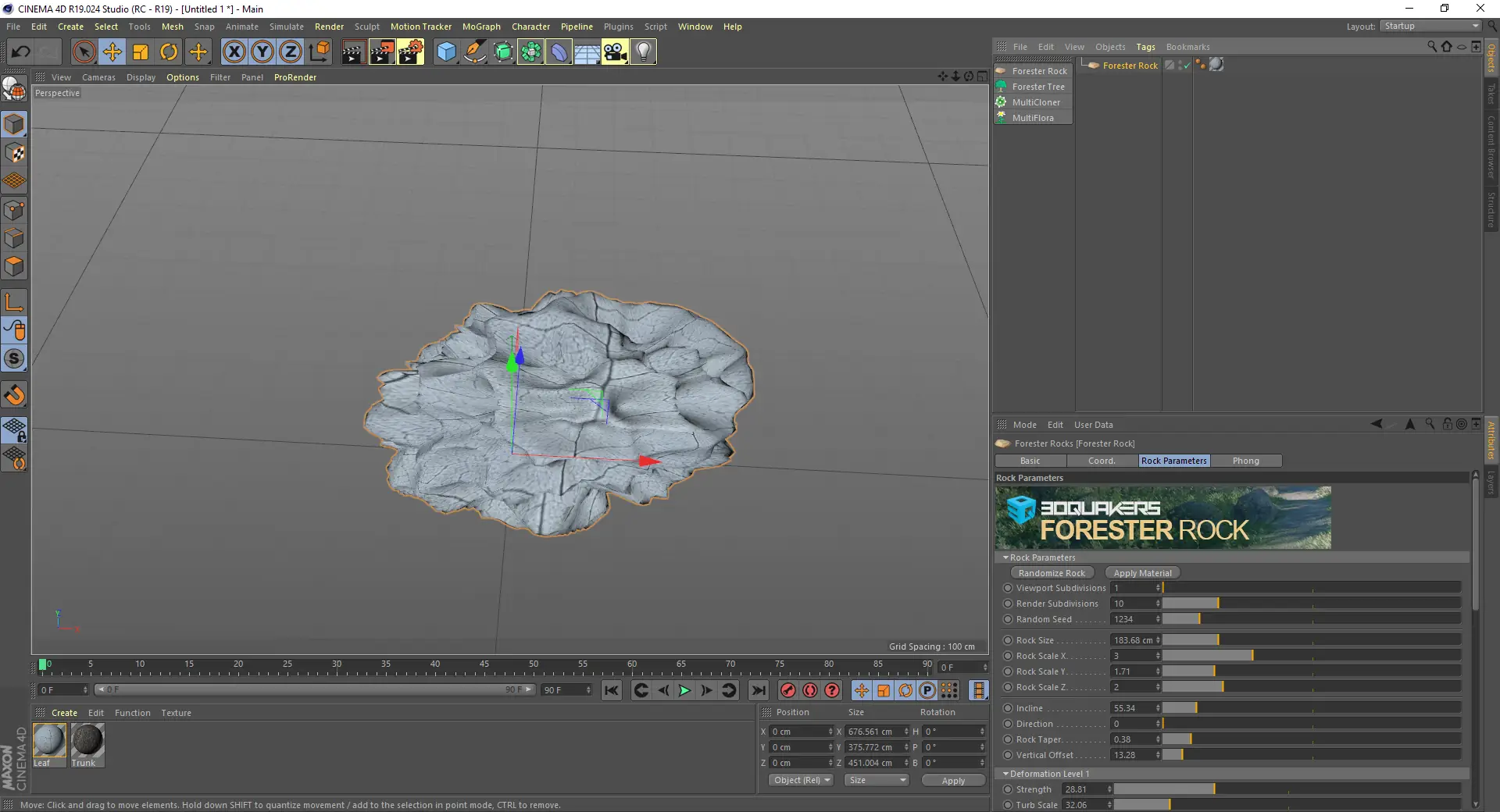Image resolution: width=1500 pixels, height=812 pixels.
Task: Open the Layout dropdown showing Startup
Action: [1430, 26]
